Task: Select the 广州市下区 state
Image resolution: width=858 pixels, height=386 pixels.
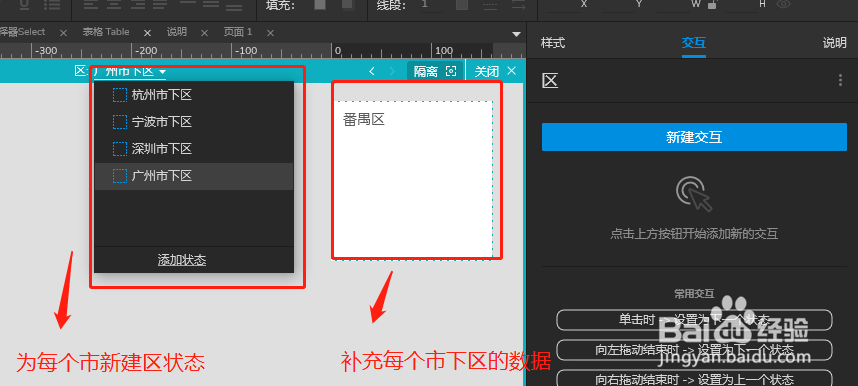Action: (194, 176)
